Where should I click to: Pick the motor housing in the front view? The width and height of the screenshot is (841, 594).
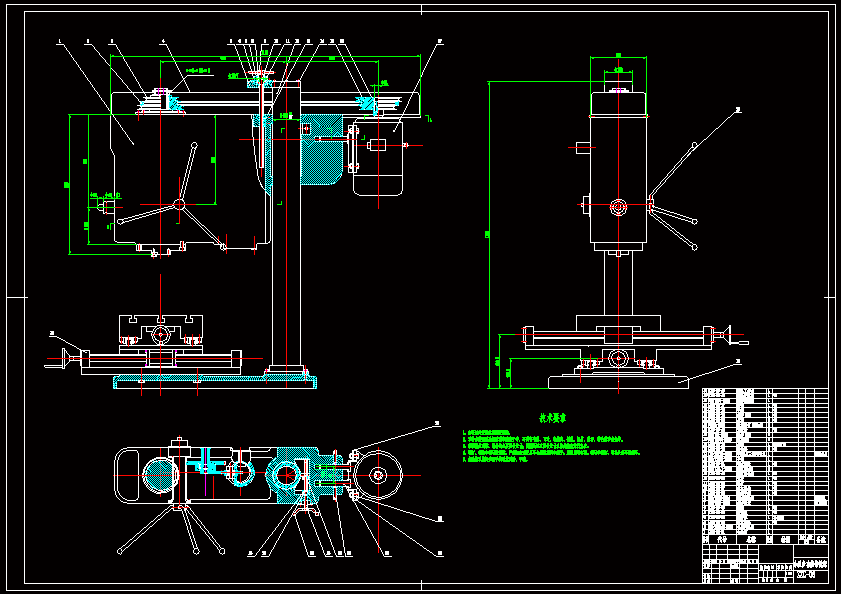[x=378, y=158]
